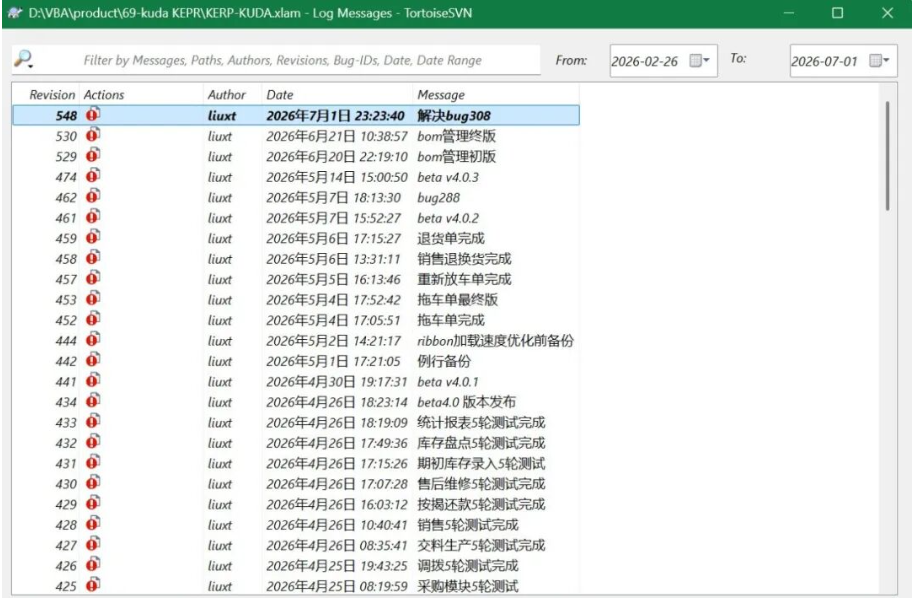Click the modified action icon for revision 548
Viewport: 914px width, 602px height.
93,115
